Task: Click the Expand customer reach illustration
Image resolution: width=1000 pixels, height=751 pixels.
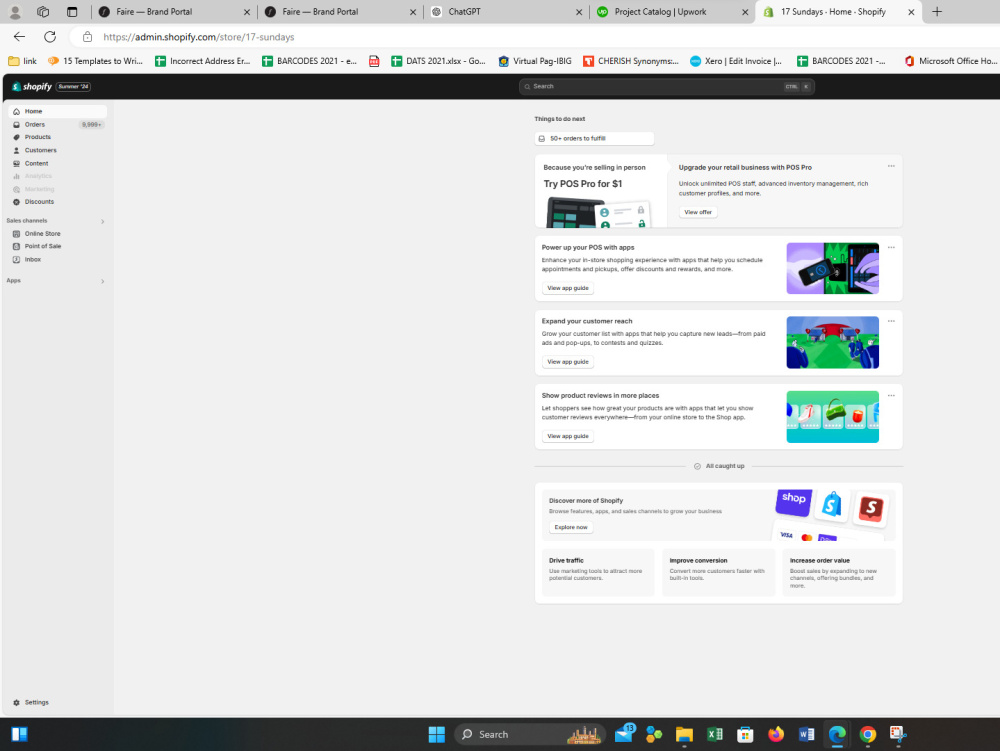Action: 832,342
